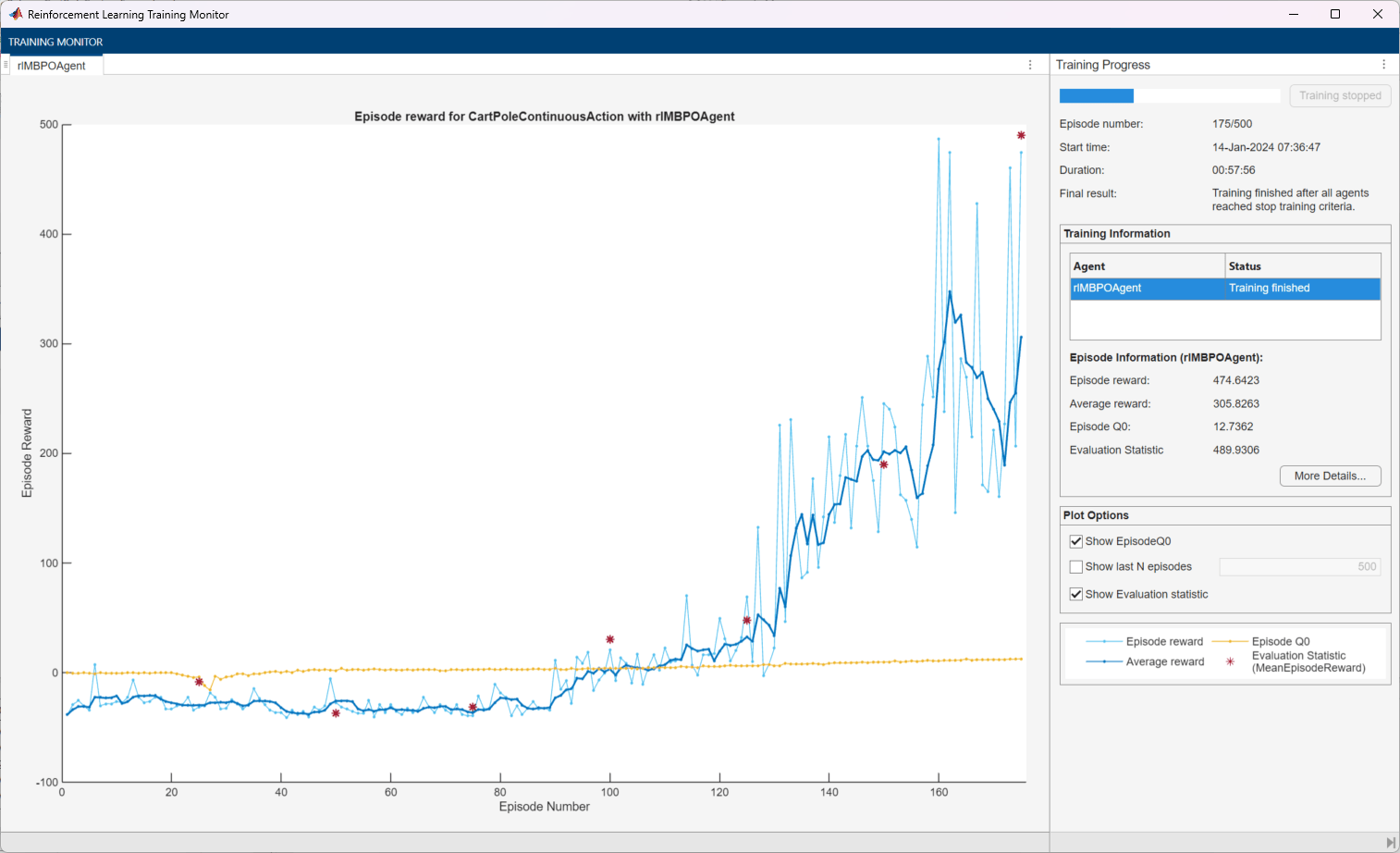Click the start time 14-Jan-2024 07:36:47

(1267, 147)
